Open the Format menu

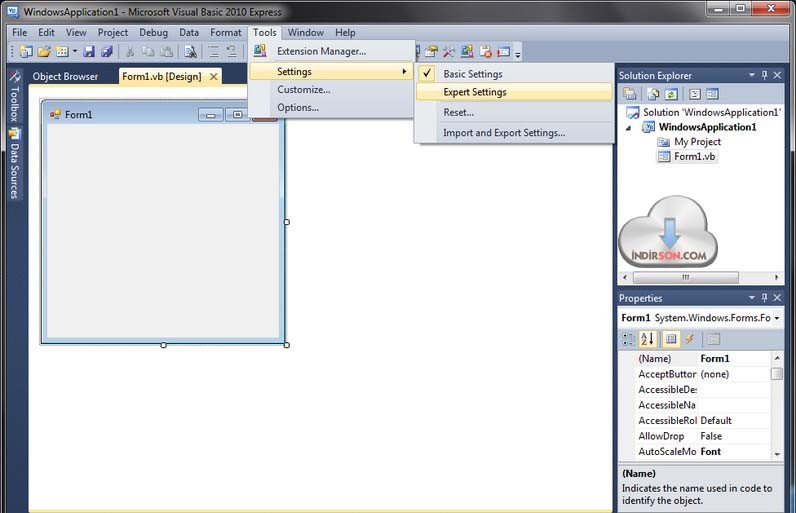coord(226,32)
